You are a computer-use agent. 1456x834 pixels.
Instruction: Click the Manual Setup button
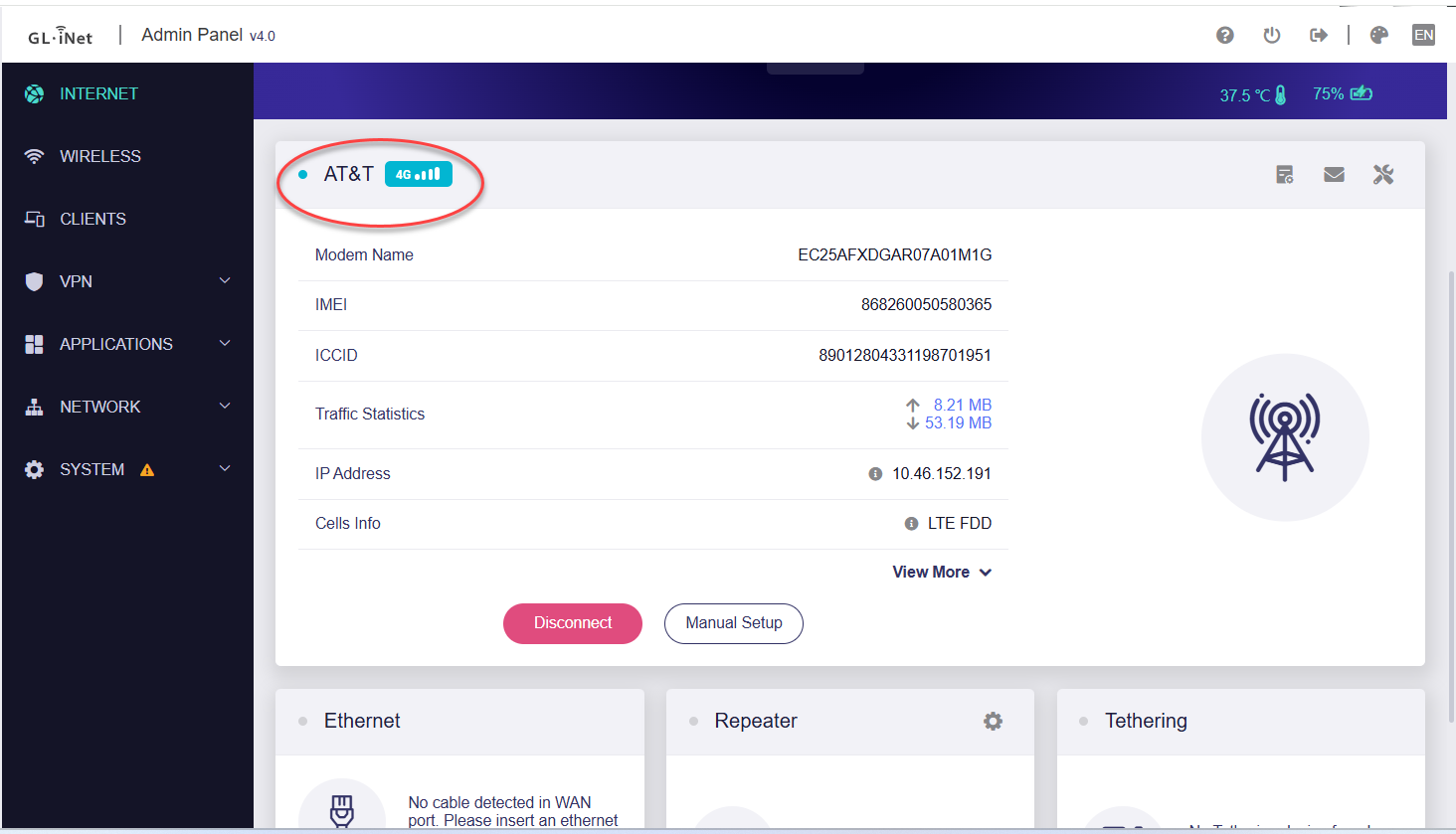click(734, 623)
